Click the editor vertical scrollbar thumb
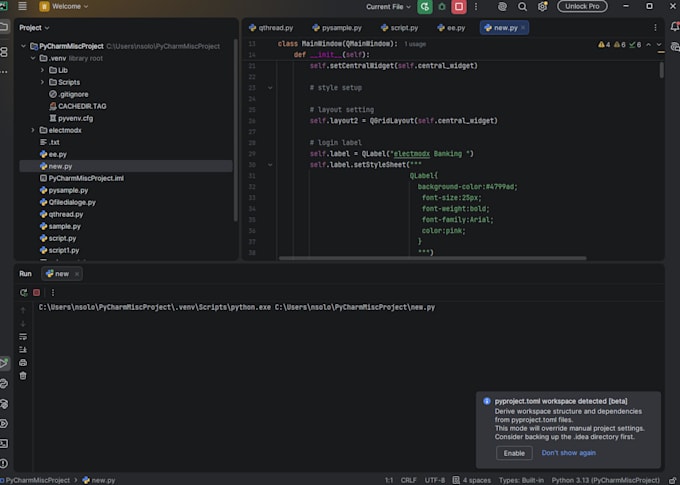This screenshot has width=680, height=485. (661, 70)
